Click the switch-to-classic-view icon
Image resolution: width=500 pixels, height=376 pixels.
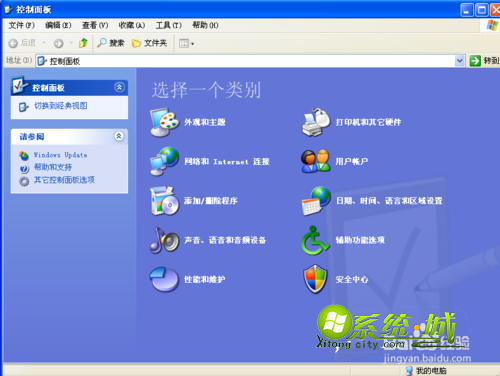point(23,107)
